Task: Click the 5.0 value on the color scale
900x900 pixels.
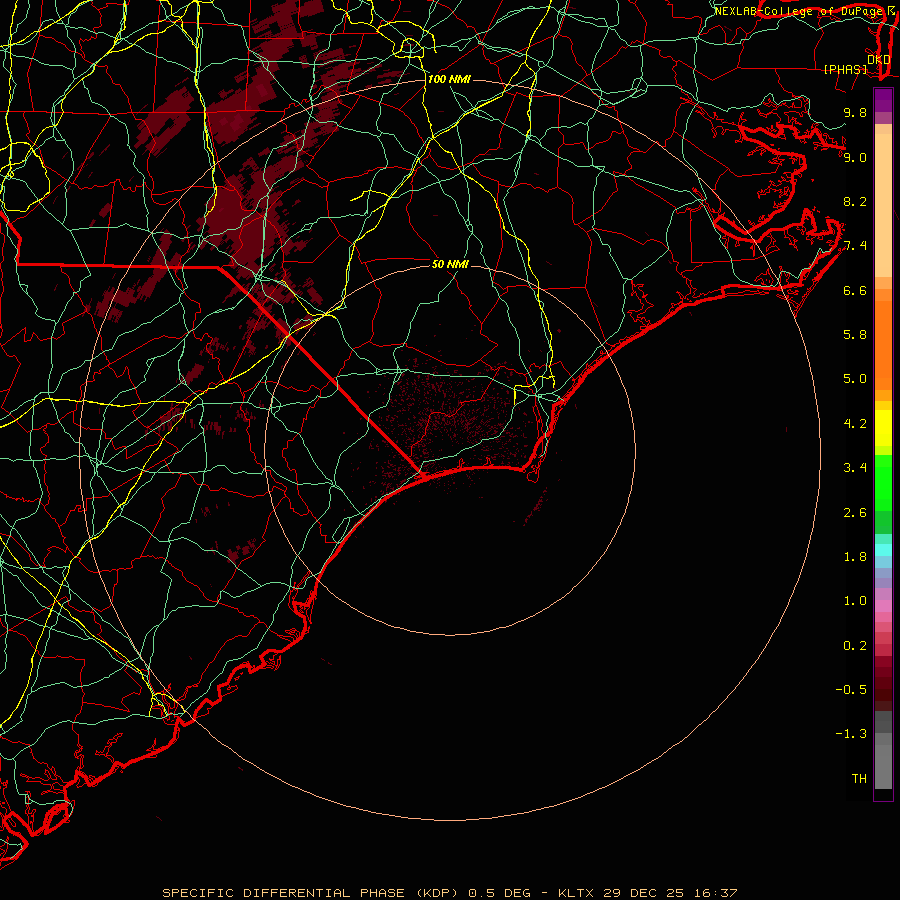Action: pyautogui.click(x=855, y=379)
